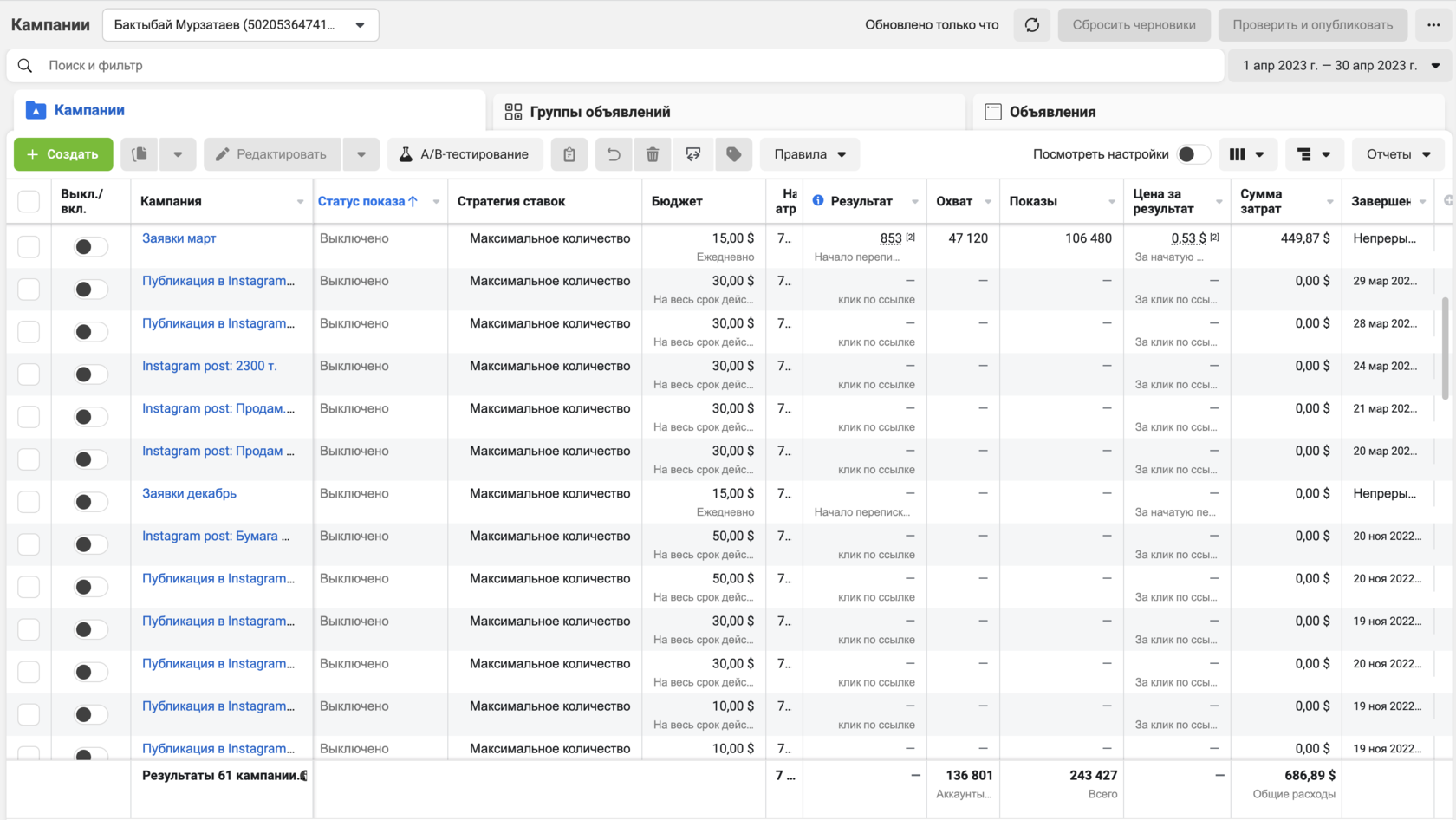Click the tag label icon
This screenshot has height=820, width=1456.
(x=734, y=154)
